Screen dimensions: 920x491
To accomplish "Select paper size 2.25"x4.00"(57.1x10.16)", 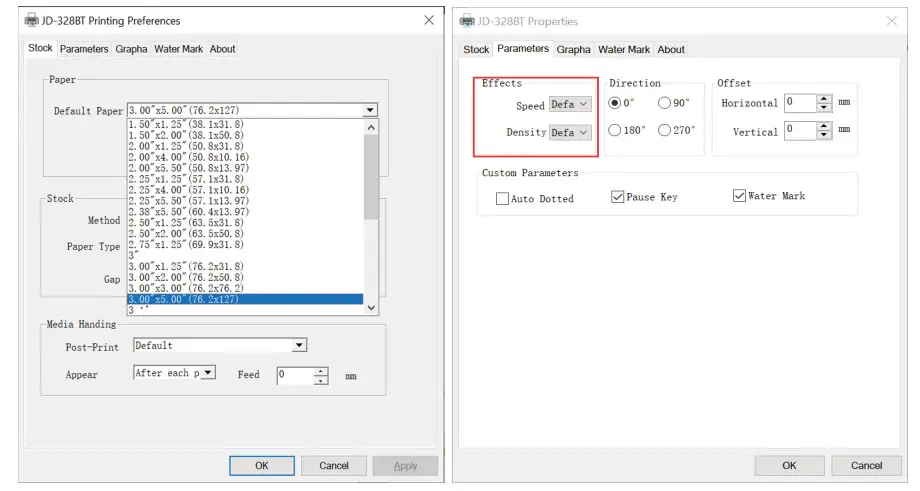I will point(245,190).
